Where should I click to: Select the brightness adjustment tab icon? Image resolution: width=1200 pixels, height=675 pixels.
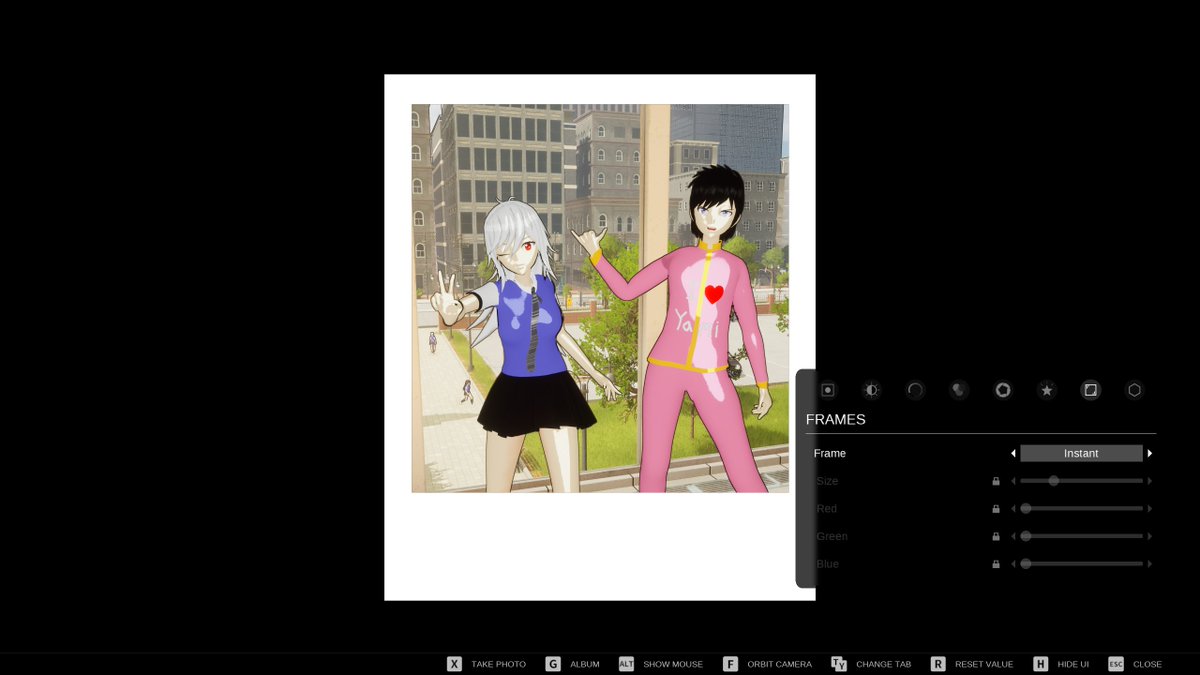871,390
